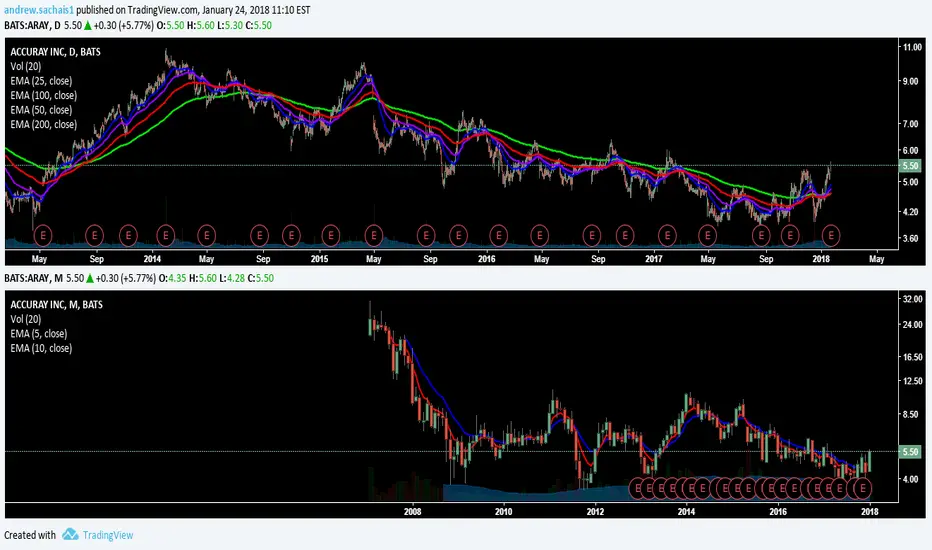Click green up arrow in monthly BATS:ARAY header

pos(90,278)
